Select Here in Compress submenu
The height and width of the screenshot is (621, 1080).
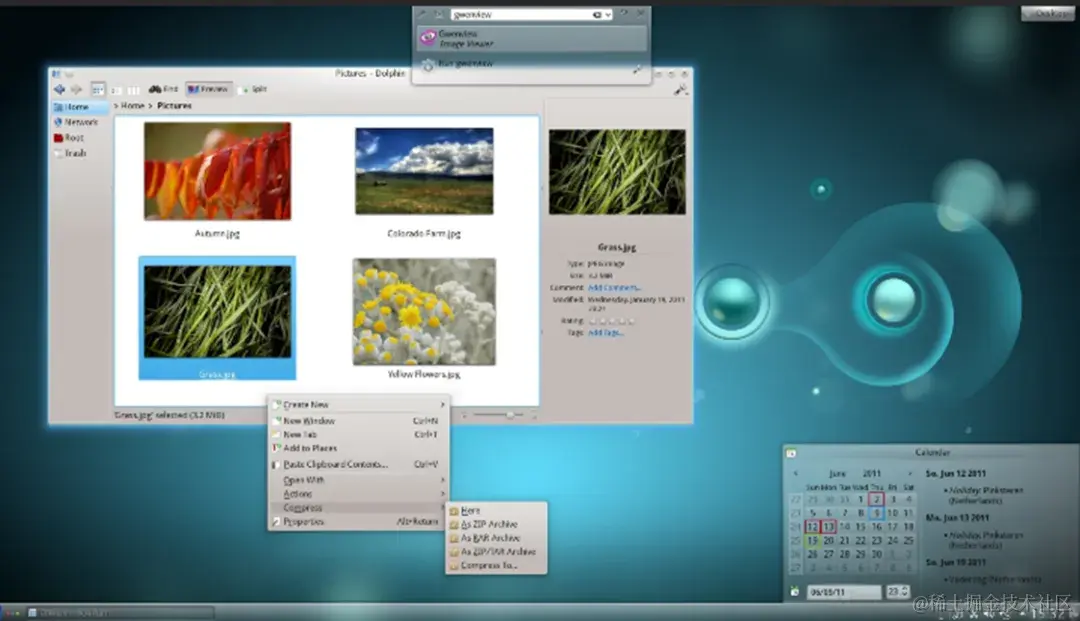(x=496, y=511)
